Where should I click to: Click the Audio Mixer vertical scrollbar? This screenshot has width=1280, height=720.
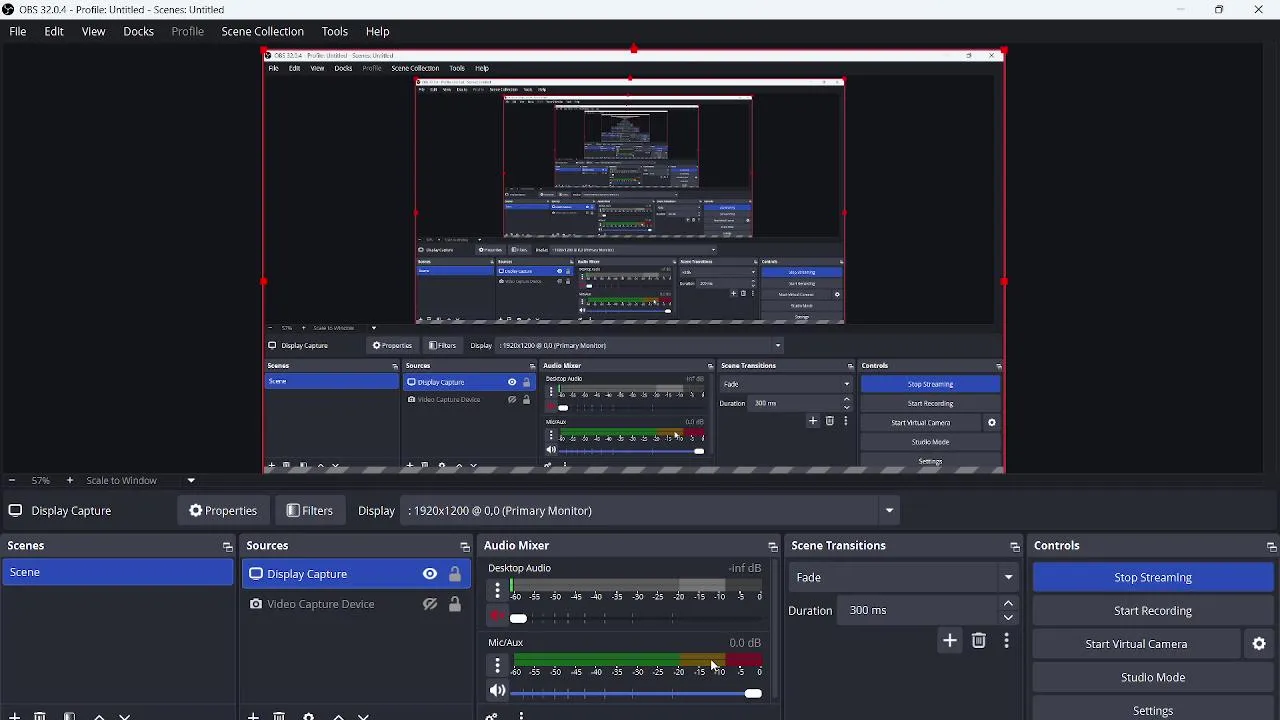click(x=775, y=630)
